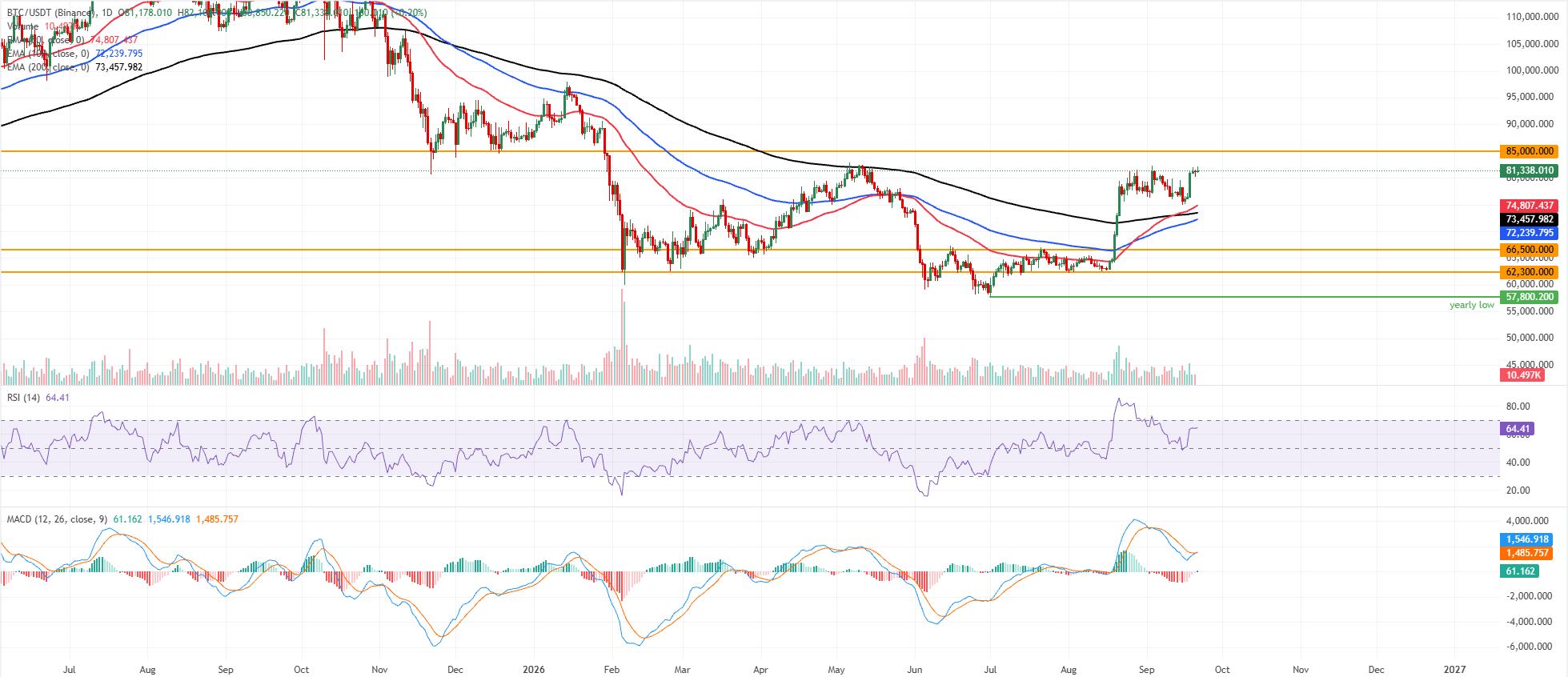Click the black 73,457.982 price scale label
This screenshot has height=677, width=1568.
(1529, 219)
